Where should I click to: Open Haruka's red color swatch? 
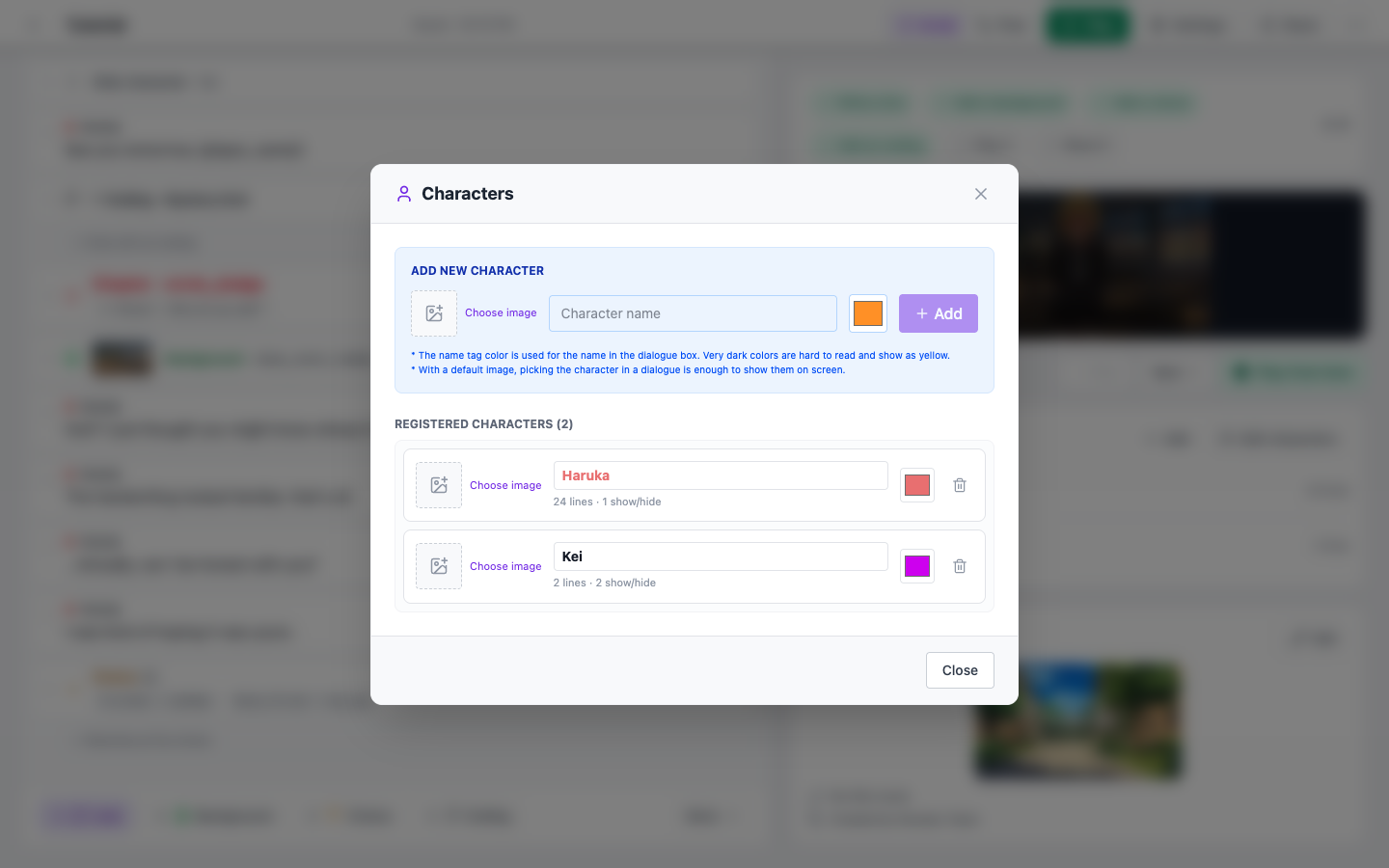pyautogui.click(x=917, y=485)
